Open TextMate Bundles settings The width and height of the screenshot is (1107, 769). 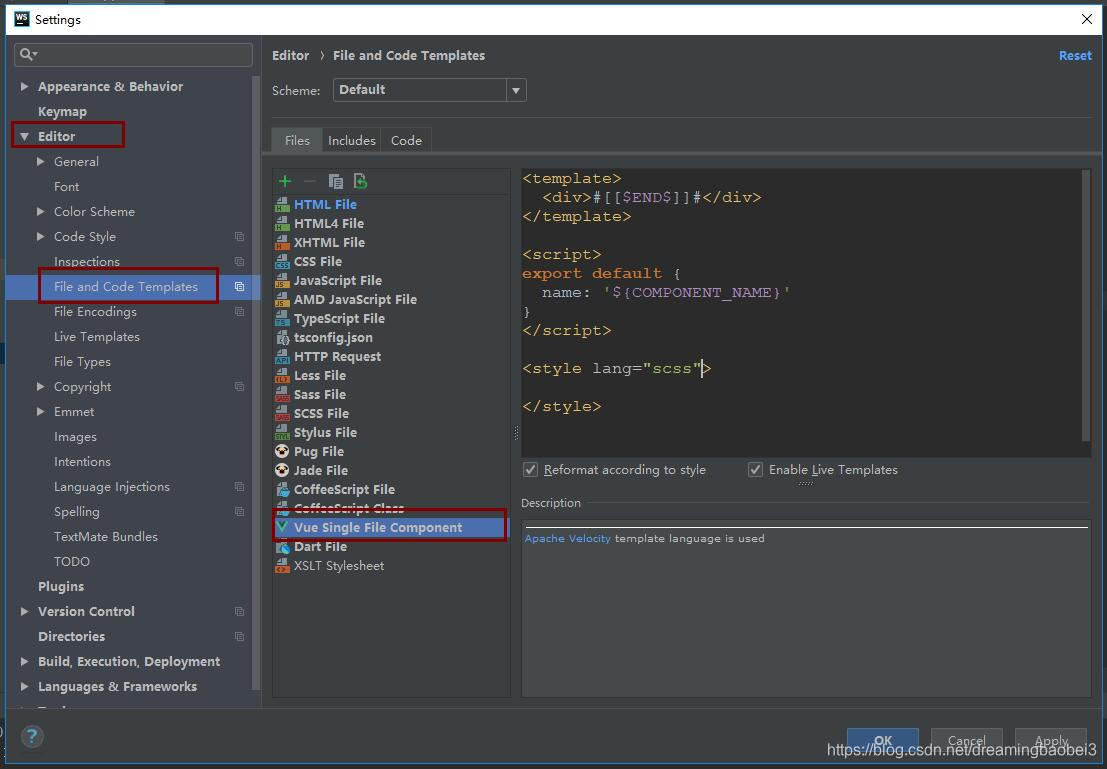106,537
